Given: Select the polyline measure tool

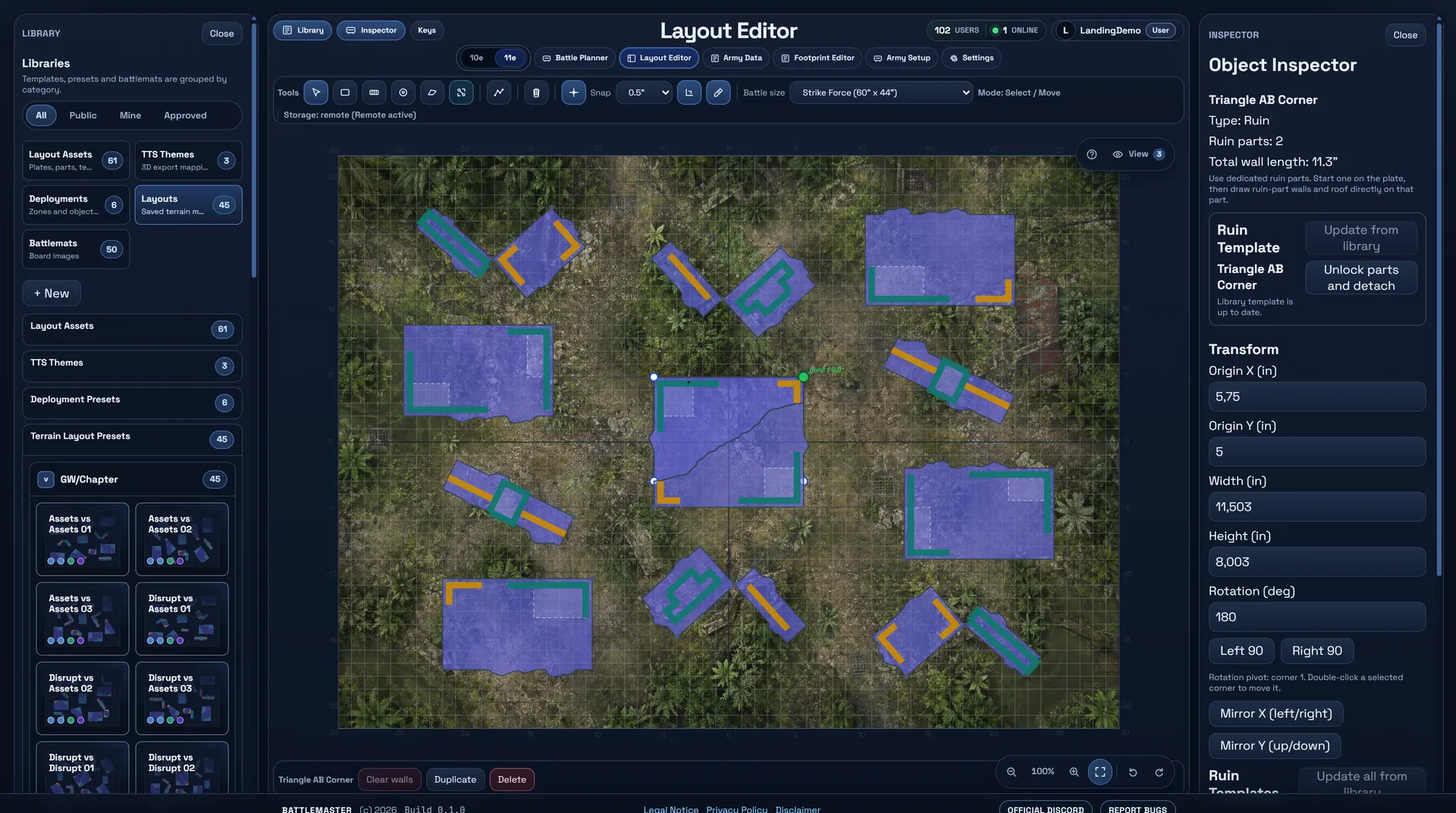Looking at the screenshot, I should [498, 93].
